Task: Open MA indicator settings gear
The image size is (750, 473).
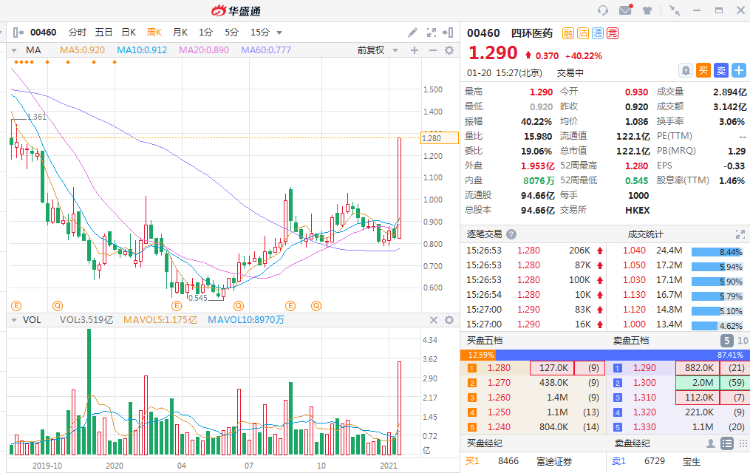Action: tap(449, 50)
